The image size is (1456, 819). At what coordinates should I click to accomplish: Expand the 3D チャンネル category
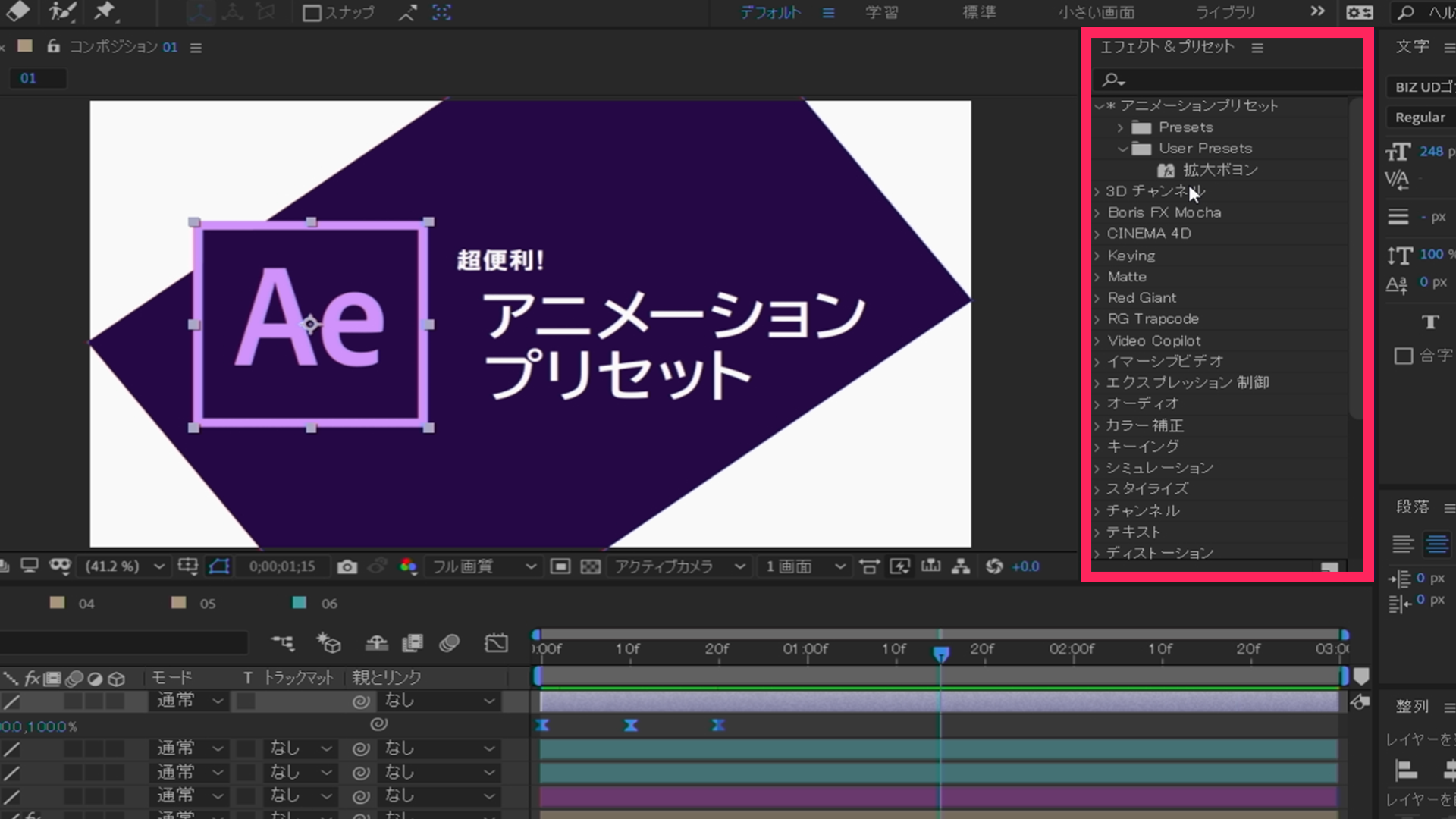1097,192
